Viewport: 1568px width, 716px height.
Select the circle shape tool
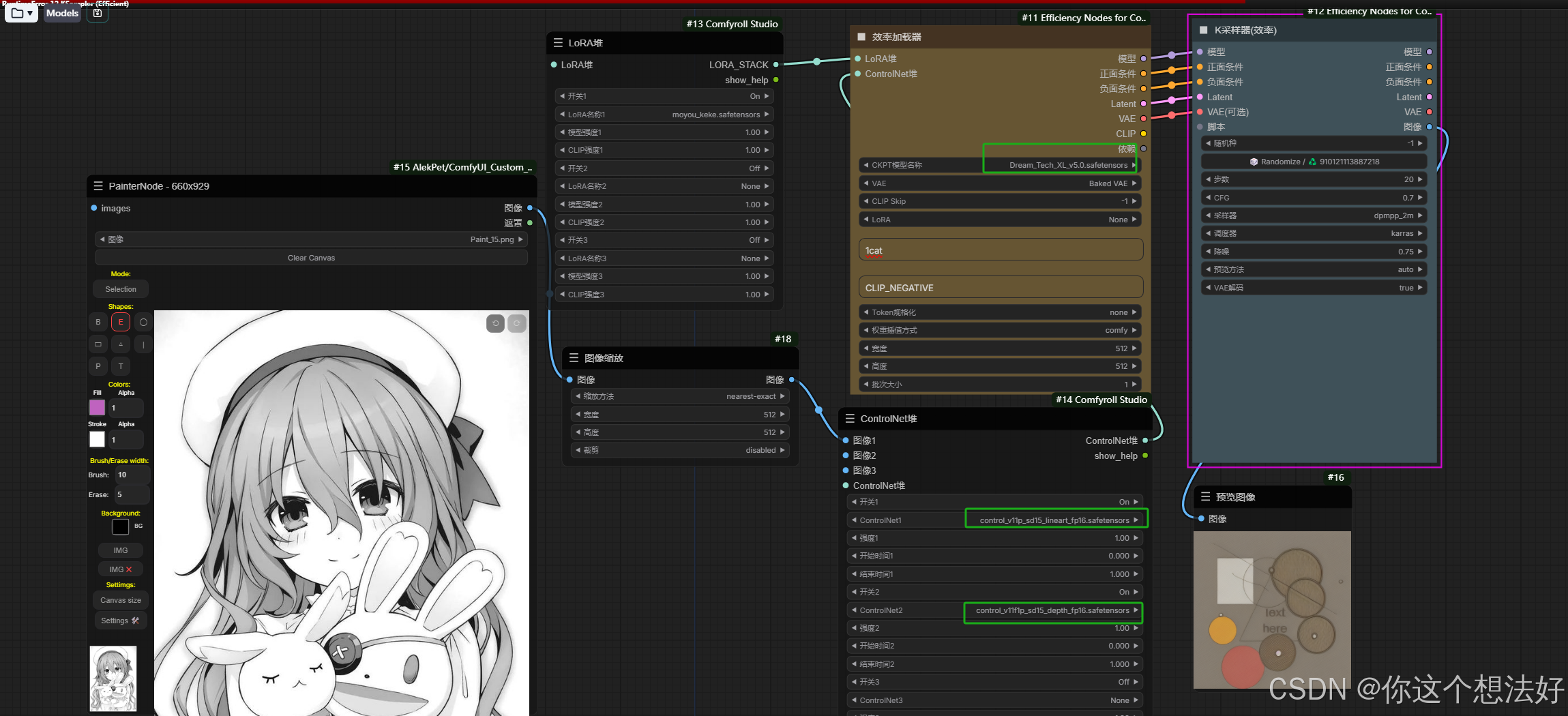(x=143, y=322)
